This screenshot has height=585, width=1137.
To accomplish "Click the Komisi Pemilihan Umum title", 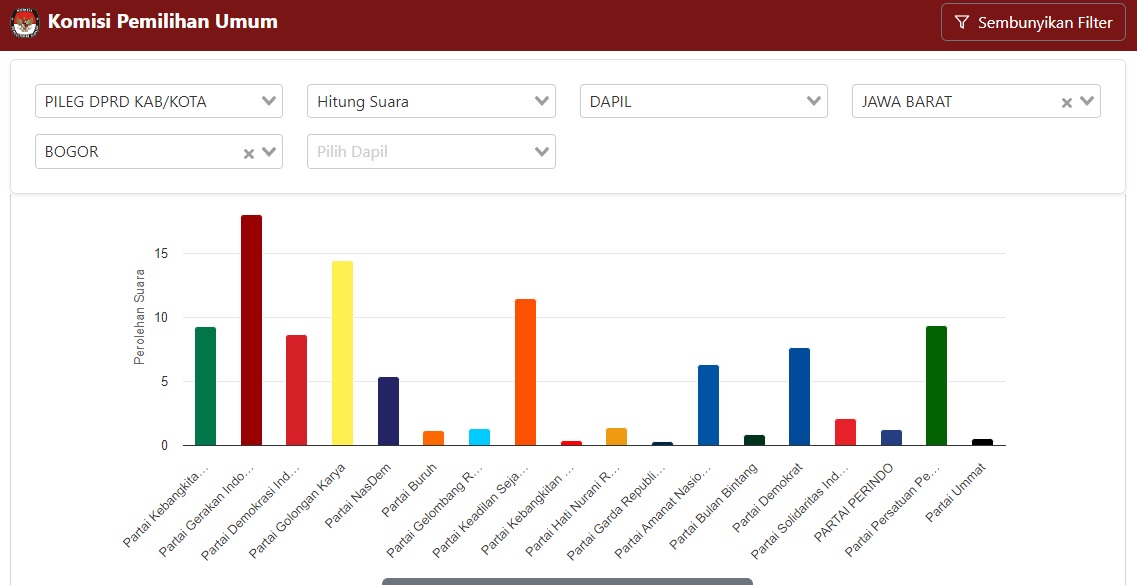I will (x=162, y=22).
